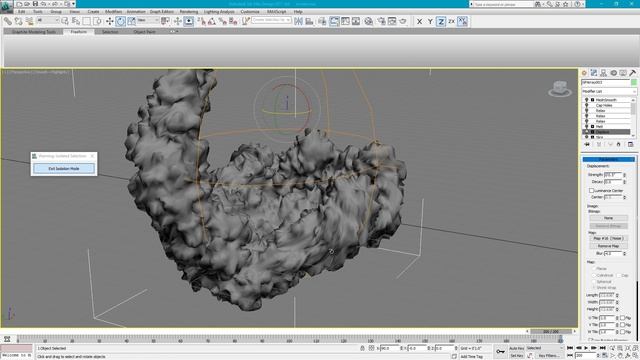Image resolution: width=640 pixels, height=360 pixels.
Task: Click the Orbit viewport navigation icon
Action: tap(628, 356)
